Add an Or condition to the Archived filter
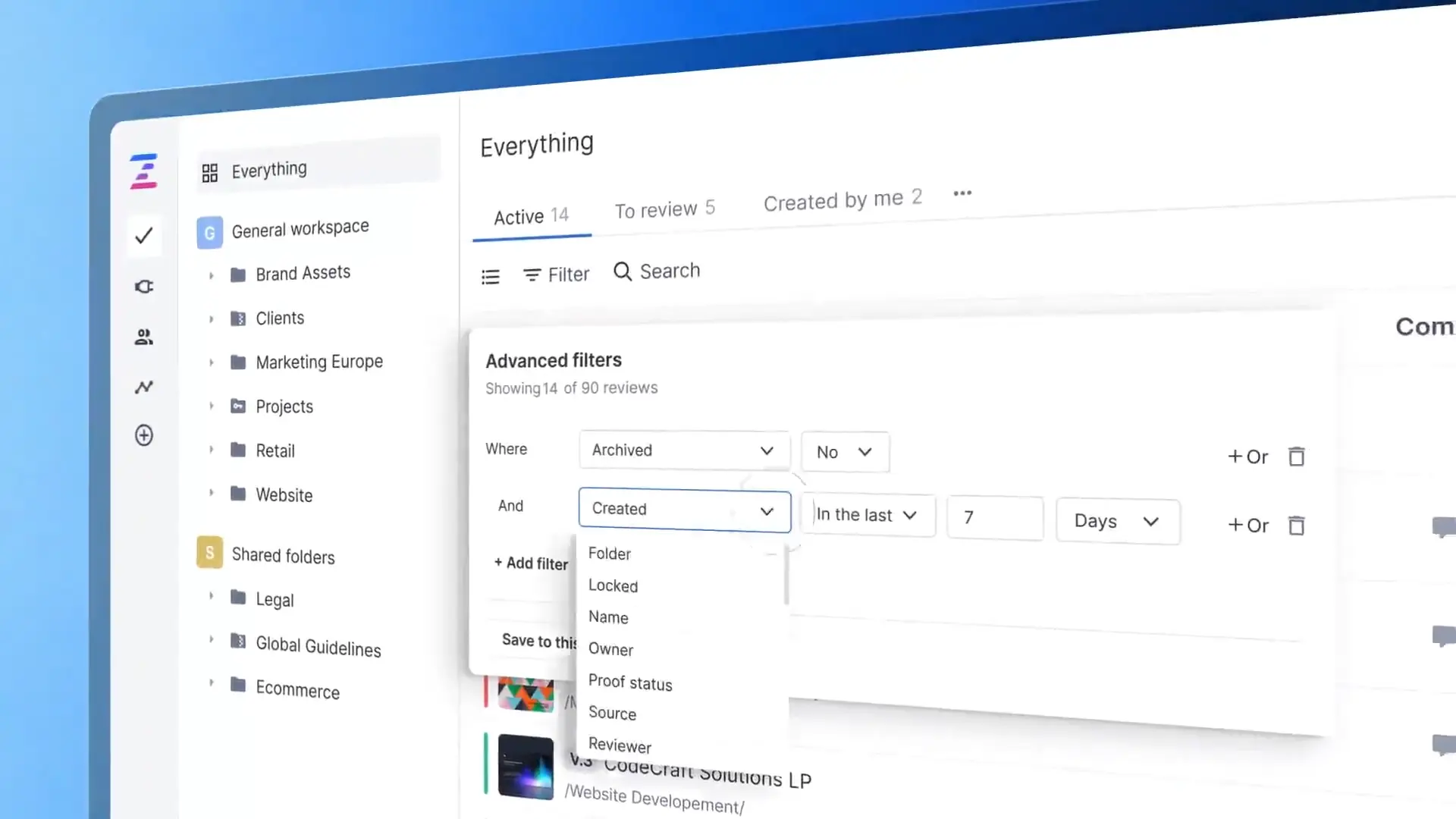The image size is (1456, 819). click(1247, 456)
